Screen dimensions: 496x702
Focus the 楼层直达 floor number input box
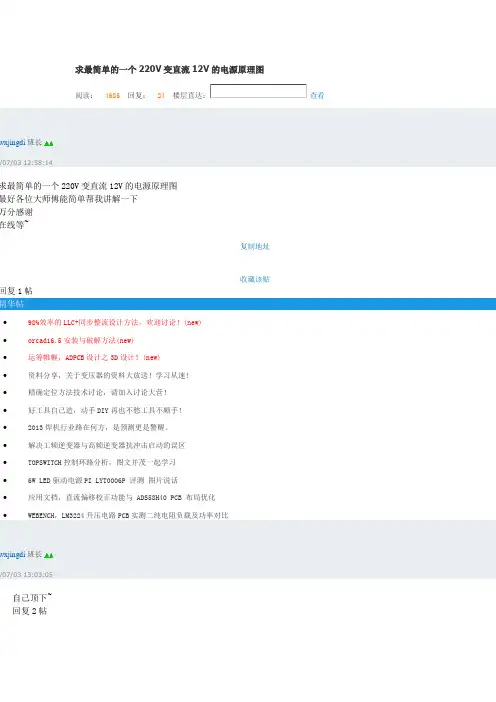pyautogui.click(x=258, y=91)
